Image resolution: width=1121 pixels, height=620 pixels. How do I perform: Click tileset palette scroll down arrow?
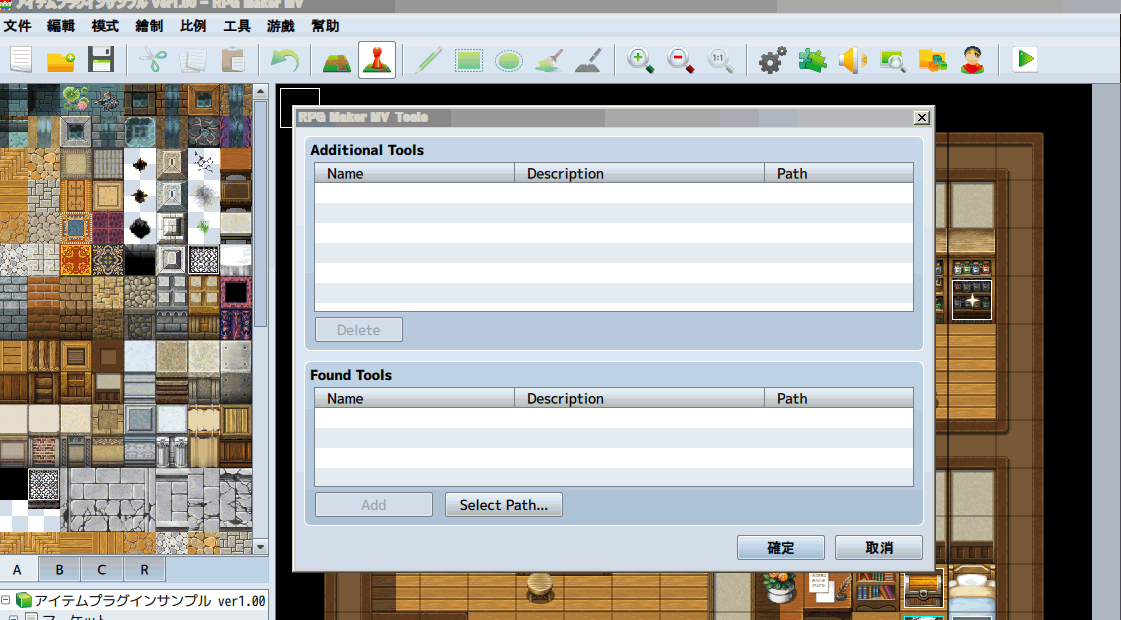point(260,546)
